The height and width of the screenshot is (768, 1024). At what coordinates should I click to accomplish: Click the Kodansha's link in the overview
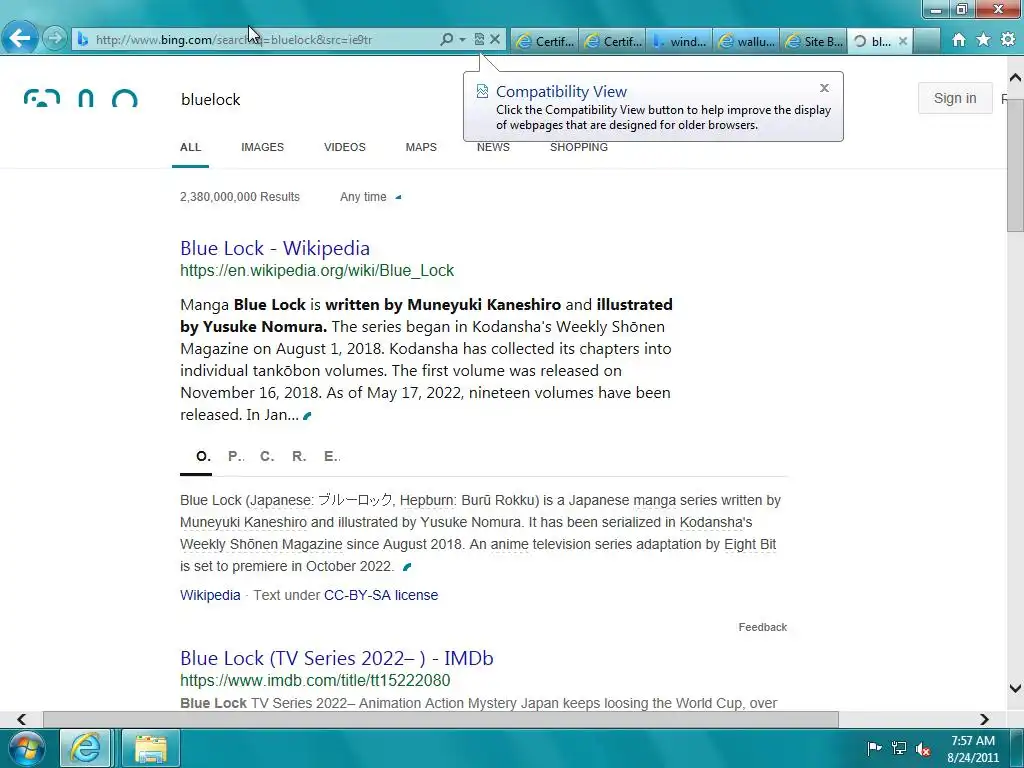[716, 522]
